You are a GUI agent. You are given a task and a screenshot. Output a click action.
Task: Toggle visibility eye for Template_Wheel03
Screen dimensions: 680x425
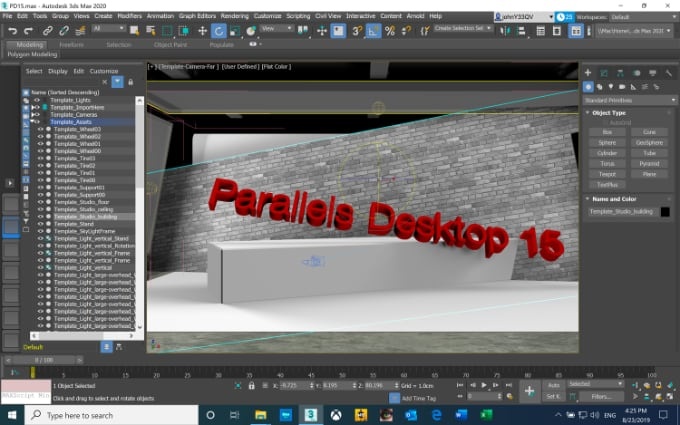click(x=40, y=129)
